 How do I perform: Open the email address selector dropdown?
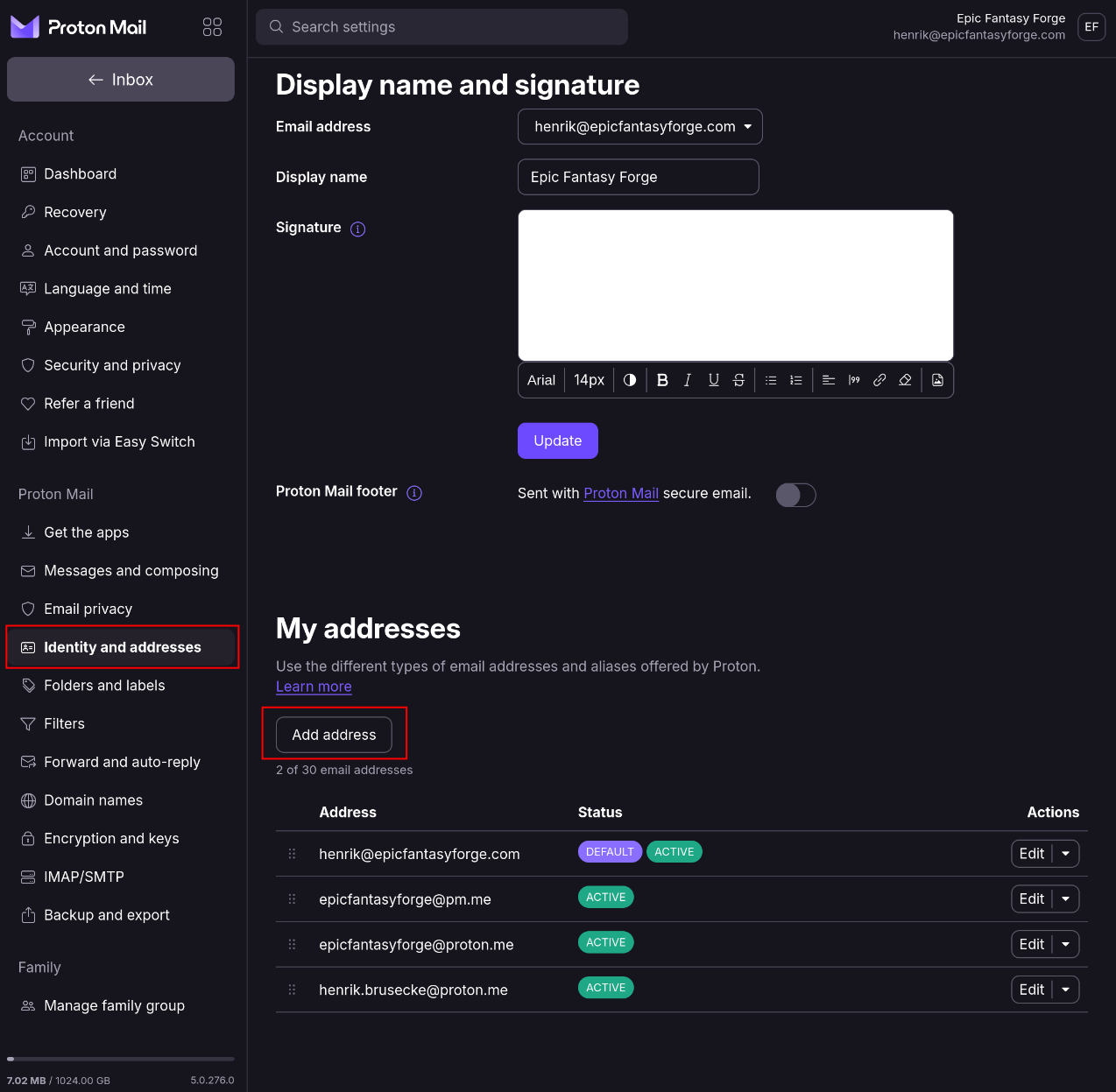click(639, 127)
